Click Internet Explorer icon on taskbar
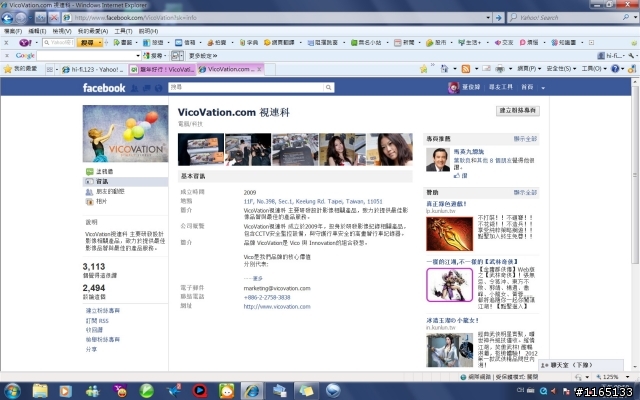The image size is (640, 400). pos(251,391)
